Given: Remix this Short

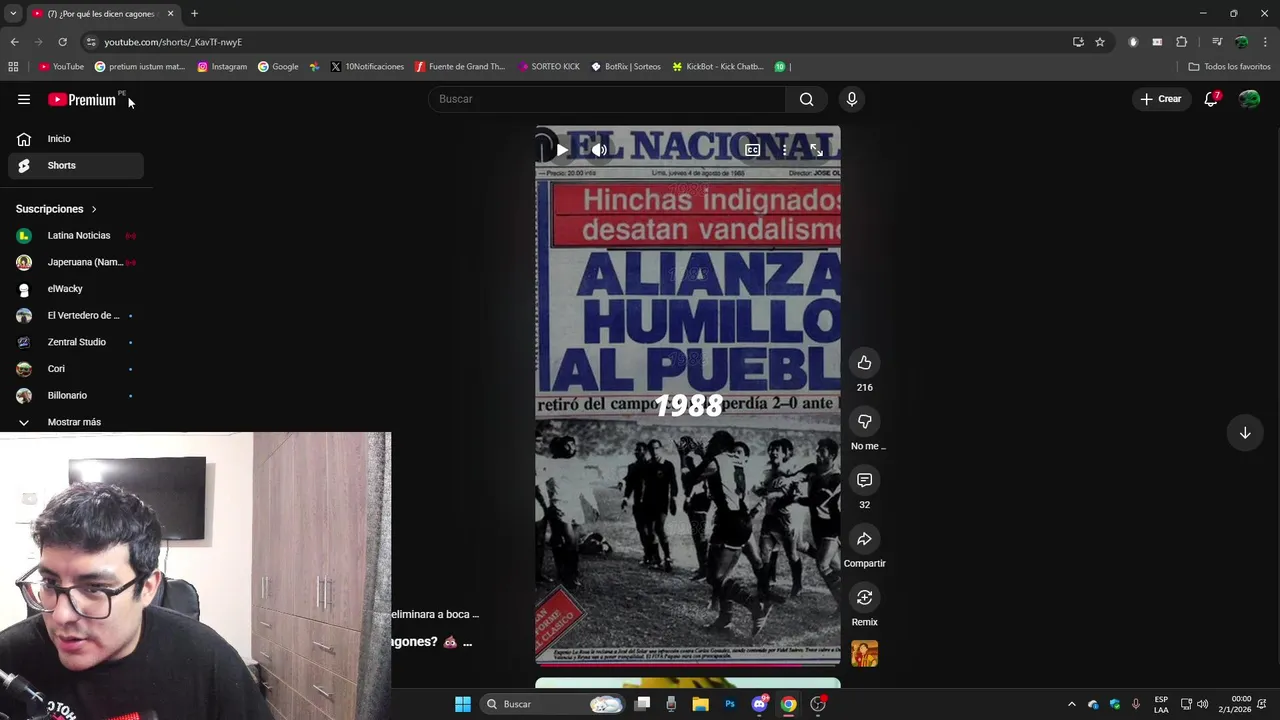Looking at the screenshot, I should [x=864, y=597].
